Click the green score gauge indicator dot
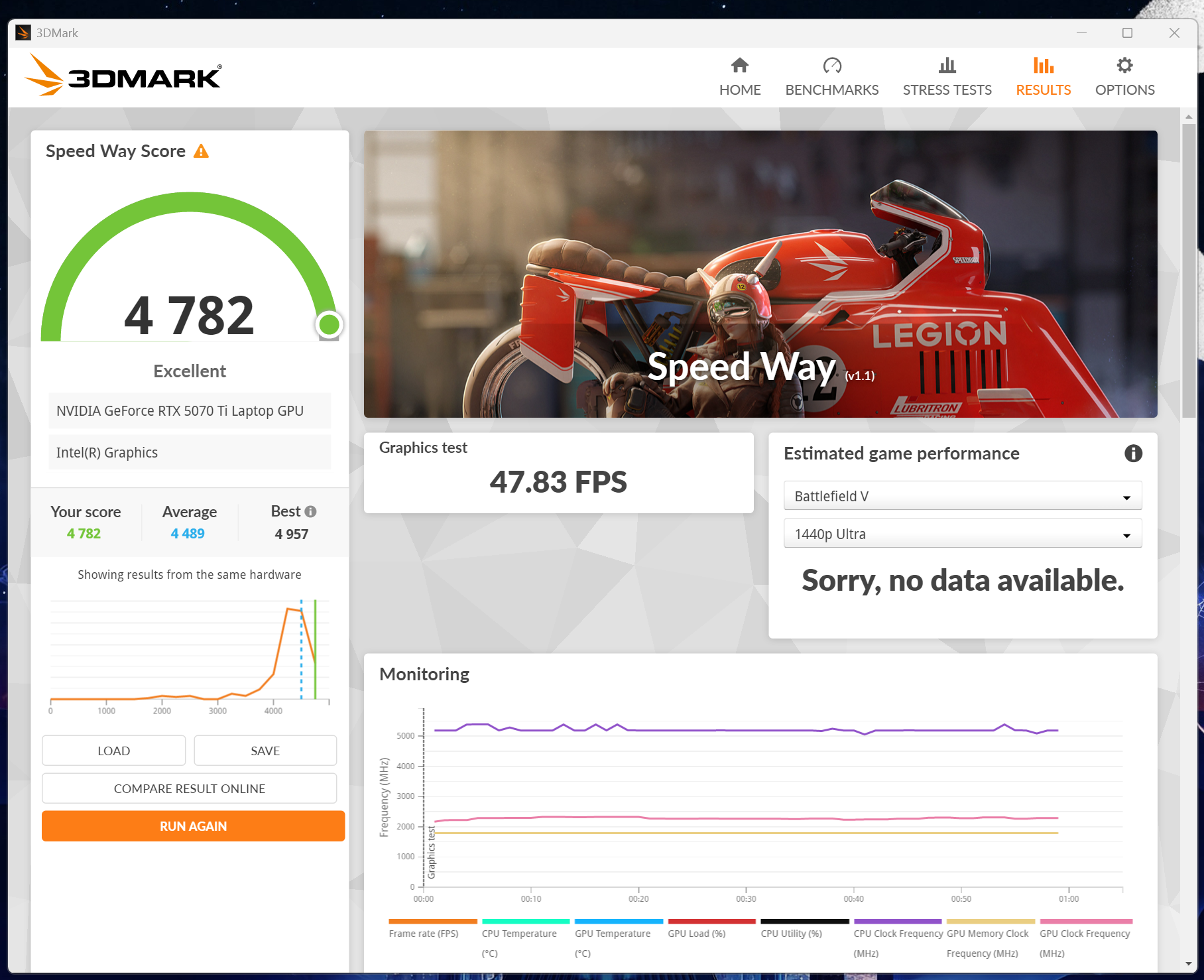Screen dimensions: 1204x980 click(x=330, y=324)
